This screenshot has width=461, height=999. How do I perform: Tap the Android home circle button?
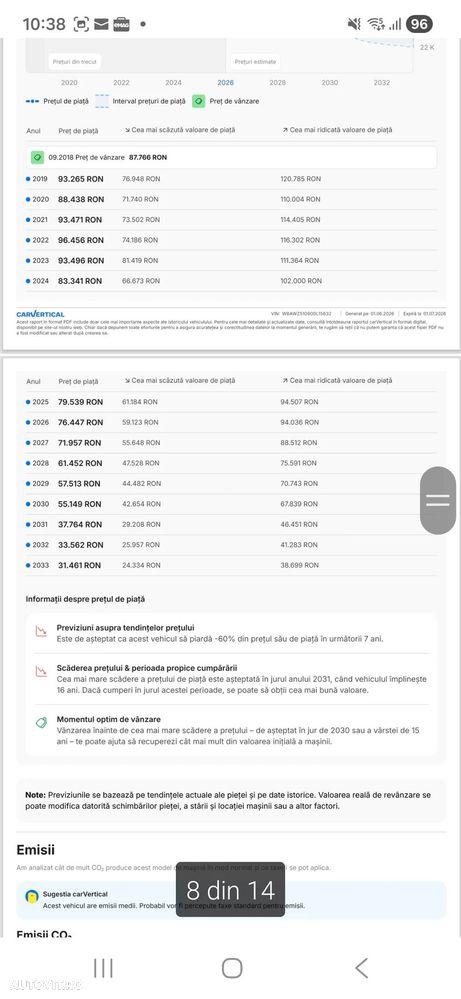232,968
